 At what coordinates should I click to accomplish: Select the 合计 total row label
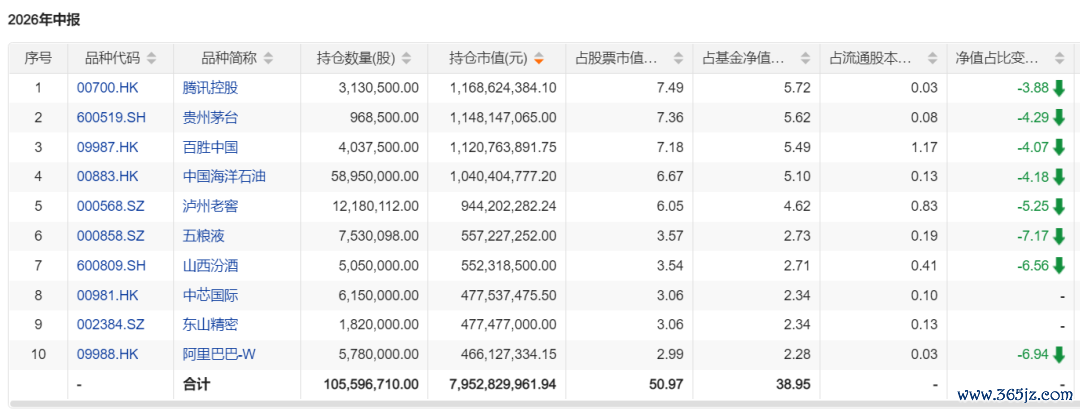(x=194, y=384)
